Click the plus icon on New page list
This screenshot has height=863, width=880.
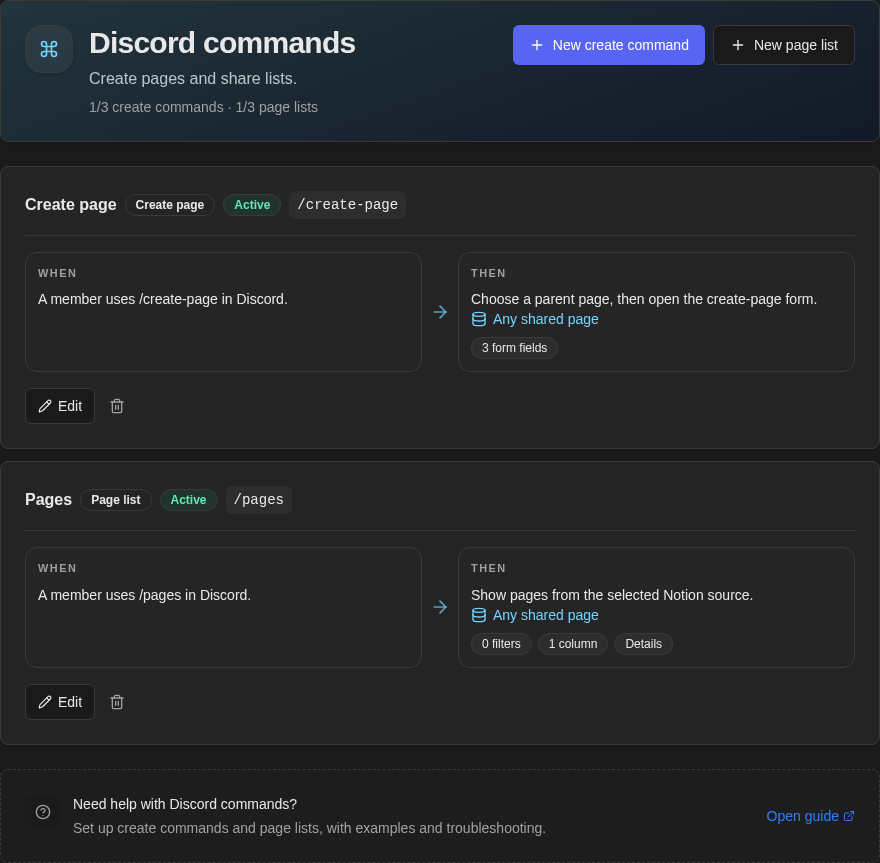pos(737,45)
